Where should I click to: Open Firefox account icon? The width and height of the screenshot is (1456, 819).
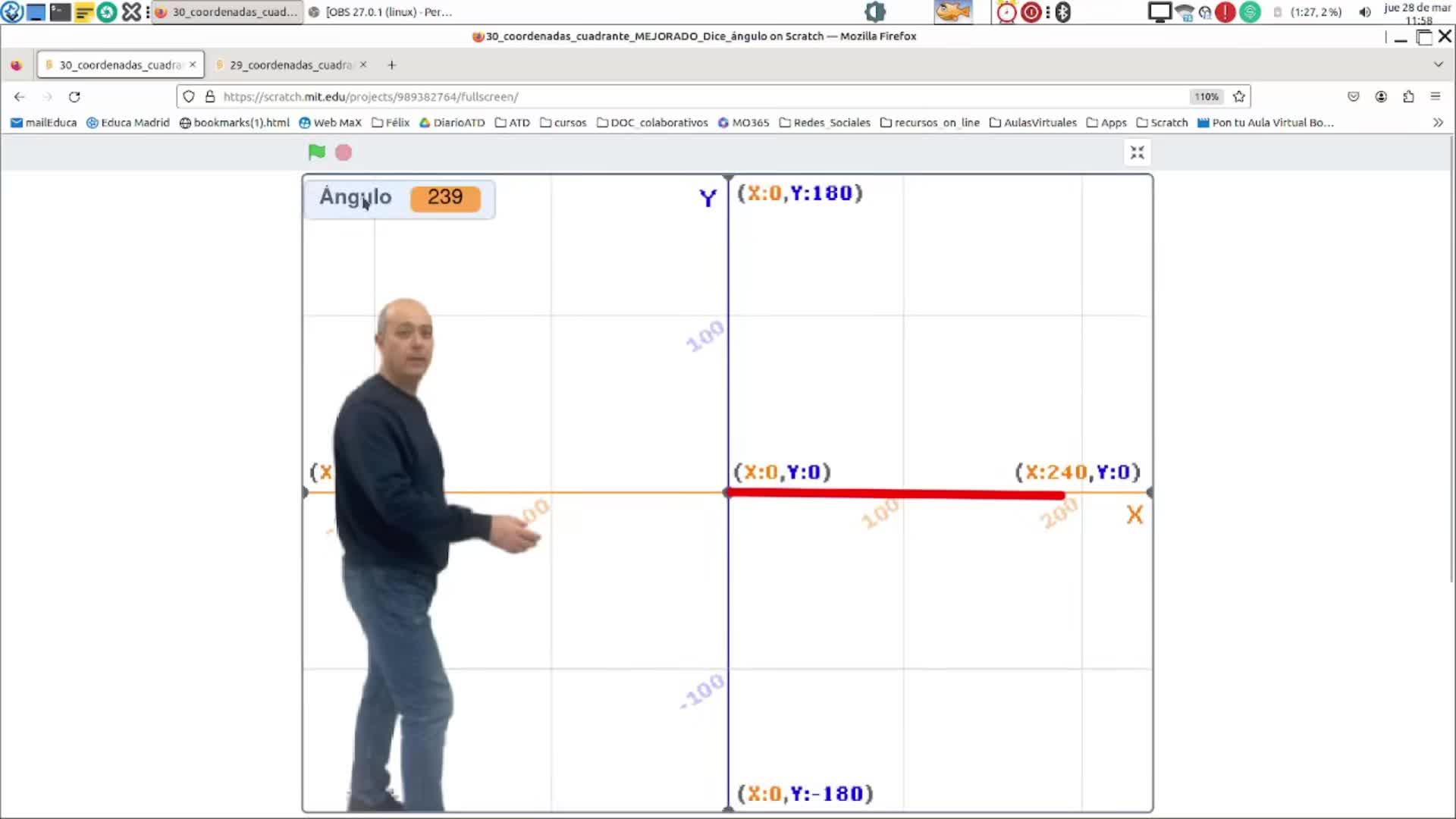[x=1381, y=96]
